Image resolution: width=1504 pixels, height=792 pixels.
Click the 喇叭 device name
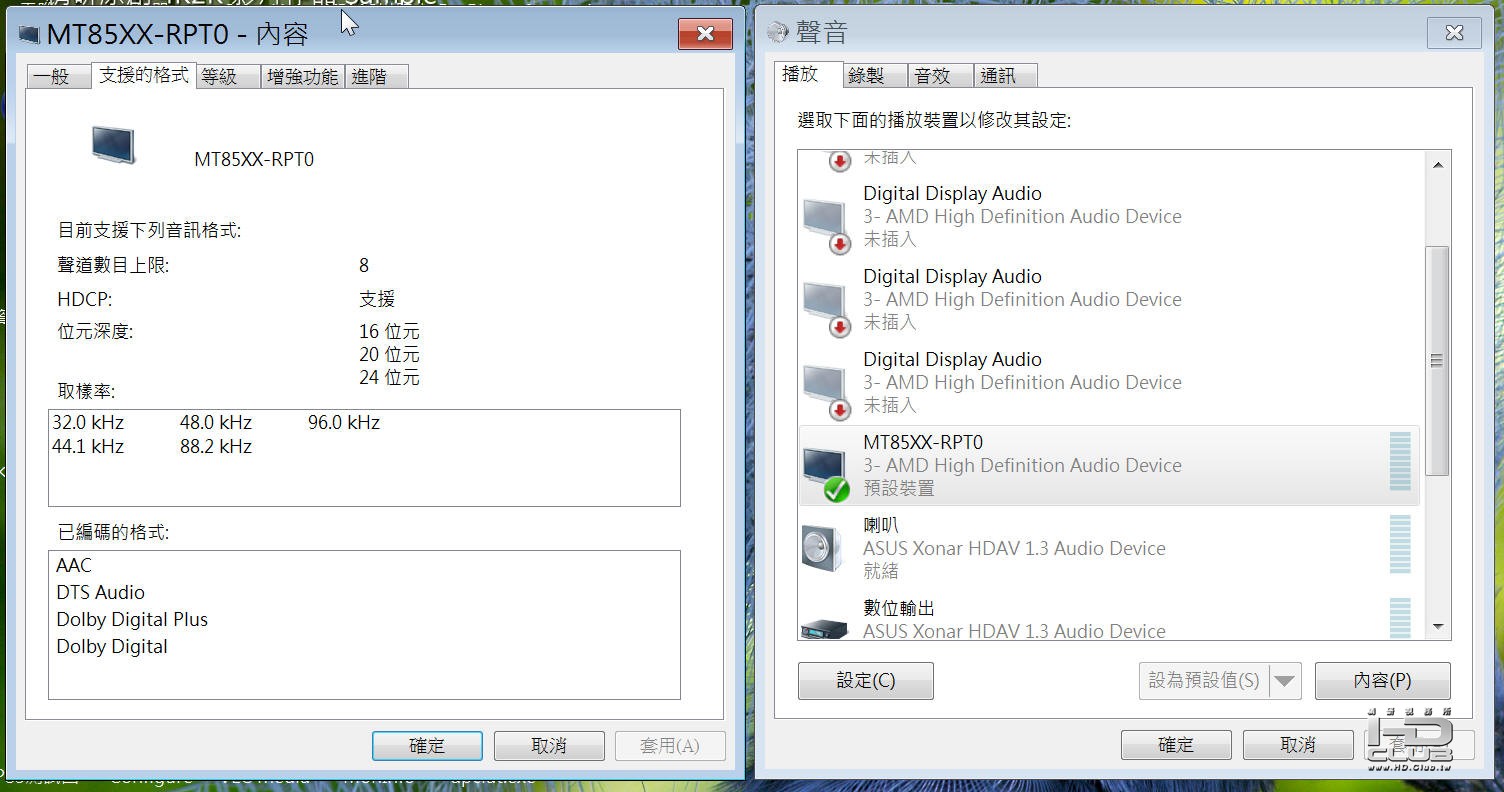pyautogui.click(x=881, y=525)
